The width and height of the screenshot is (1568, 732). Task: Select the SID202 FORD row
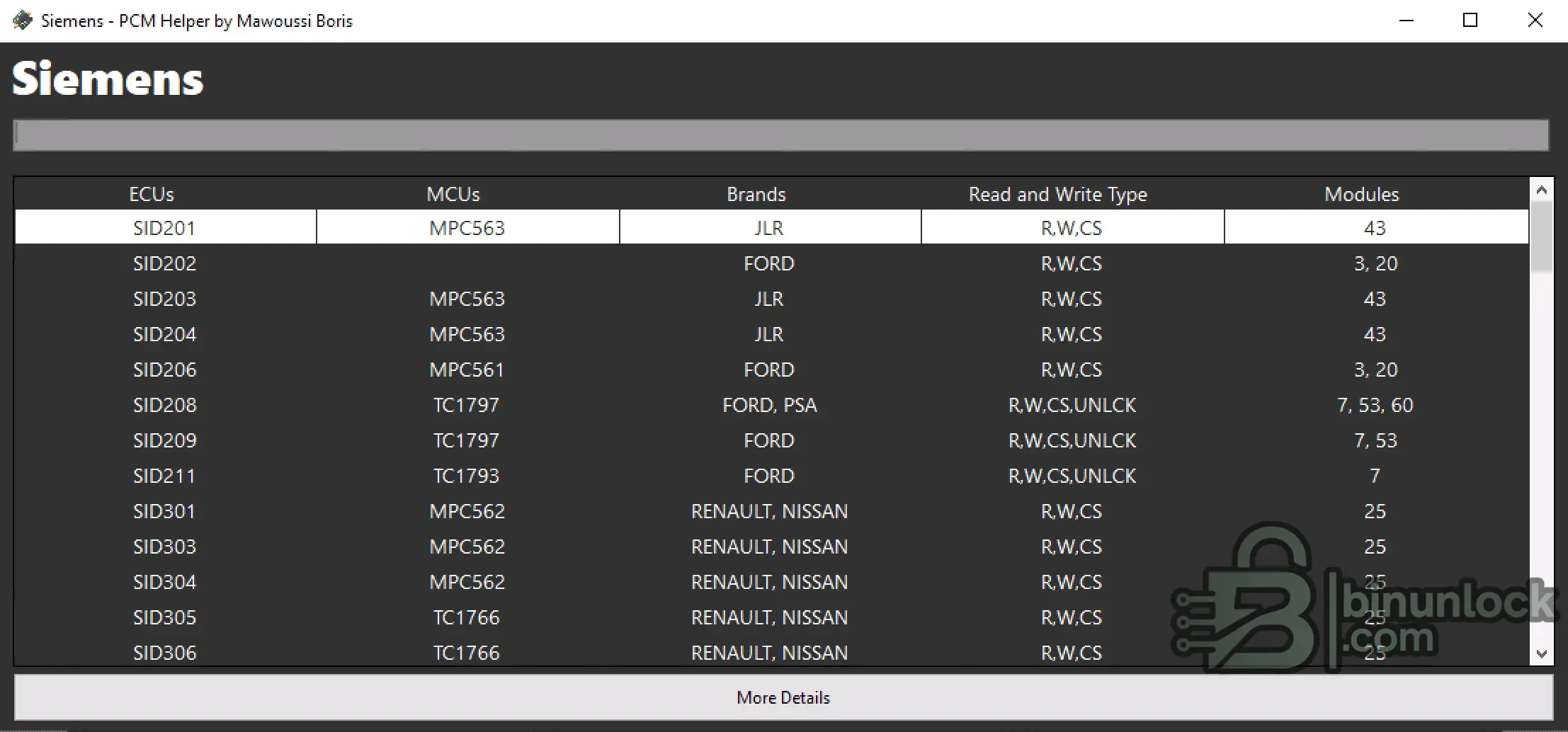[772, 263]
